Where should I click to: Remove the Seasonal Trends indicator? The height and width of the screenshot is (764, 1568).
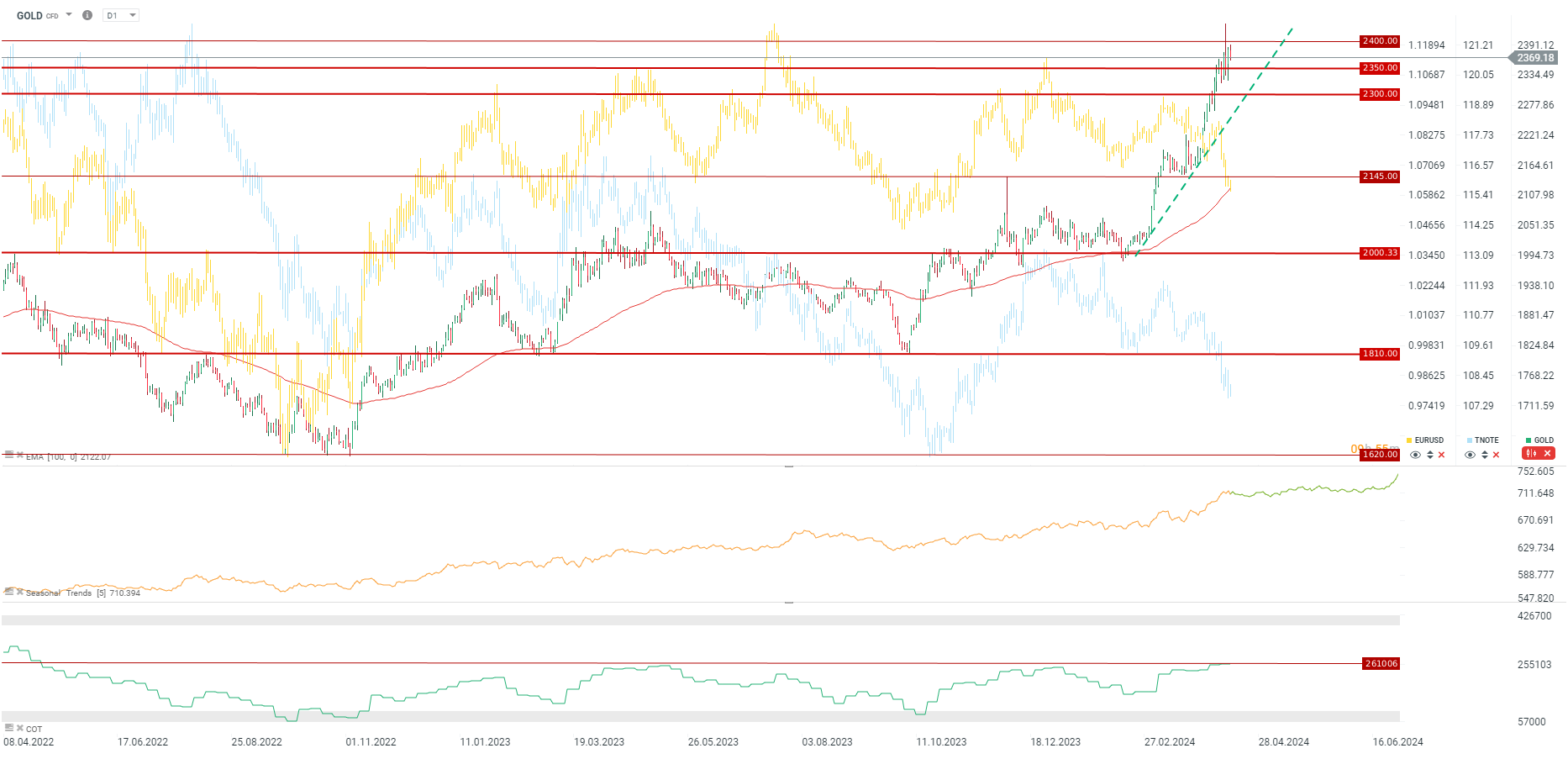pos(19,592)
